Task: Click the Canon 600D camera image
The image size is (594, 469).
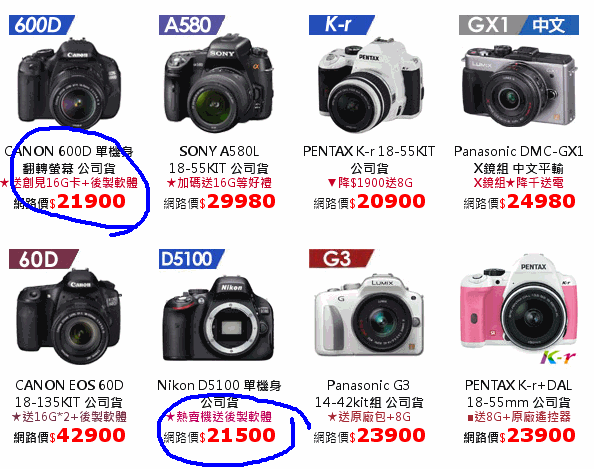Action: pos(69,83)
